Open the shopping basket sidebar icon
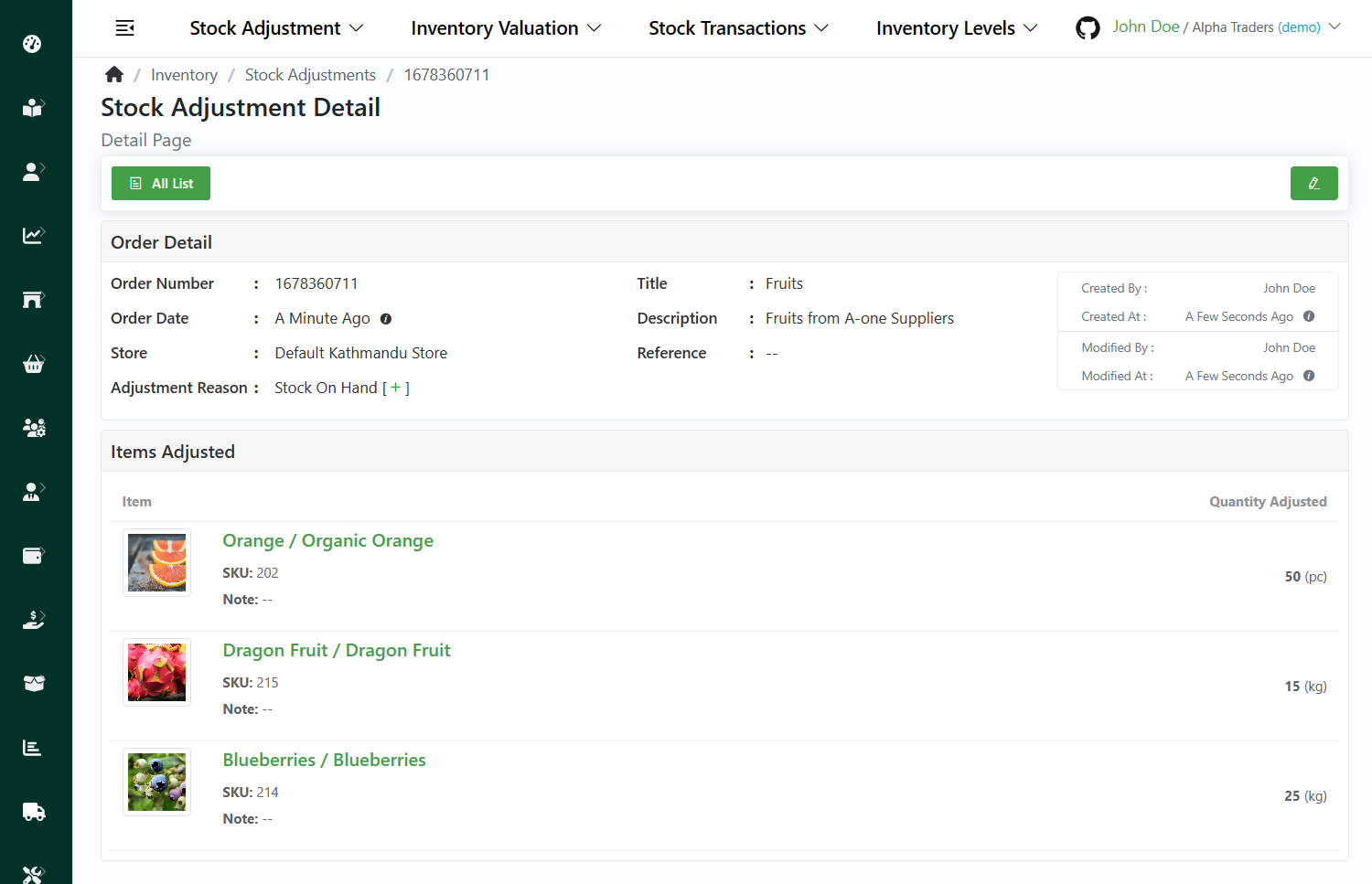Image resolution: width=1372 pixels, height=884 pixels. coord(33,363)
